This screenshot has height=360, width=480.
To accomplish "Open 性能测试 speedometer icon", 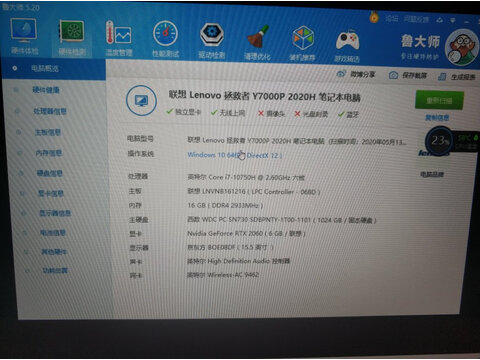I will tap(165, 39).
